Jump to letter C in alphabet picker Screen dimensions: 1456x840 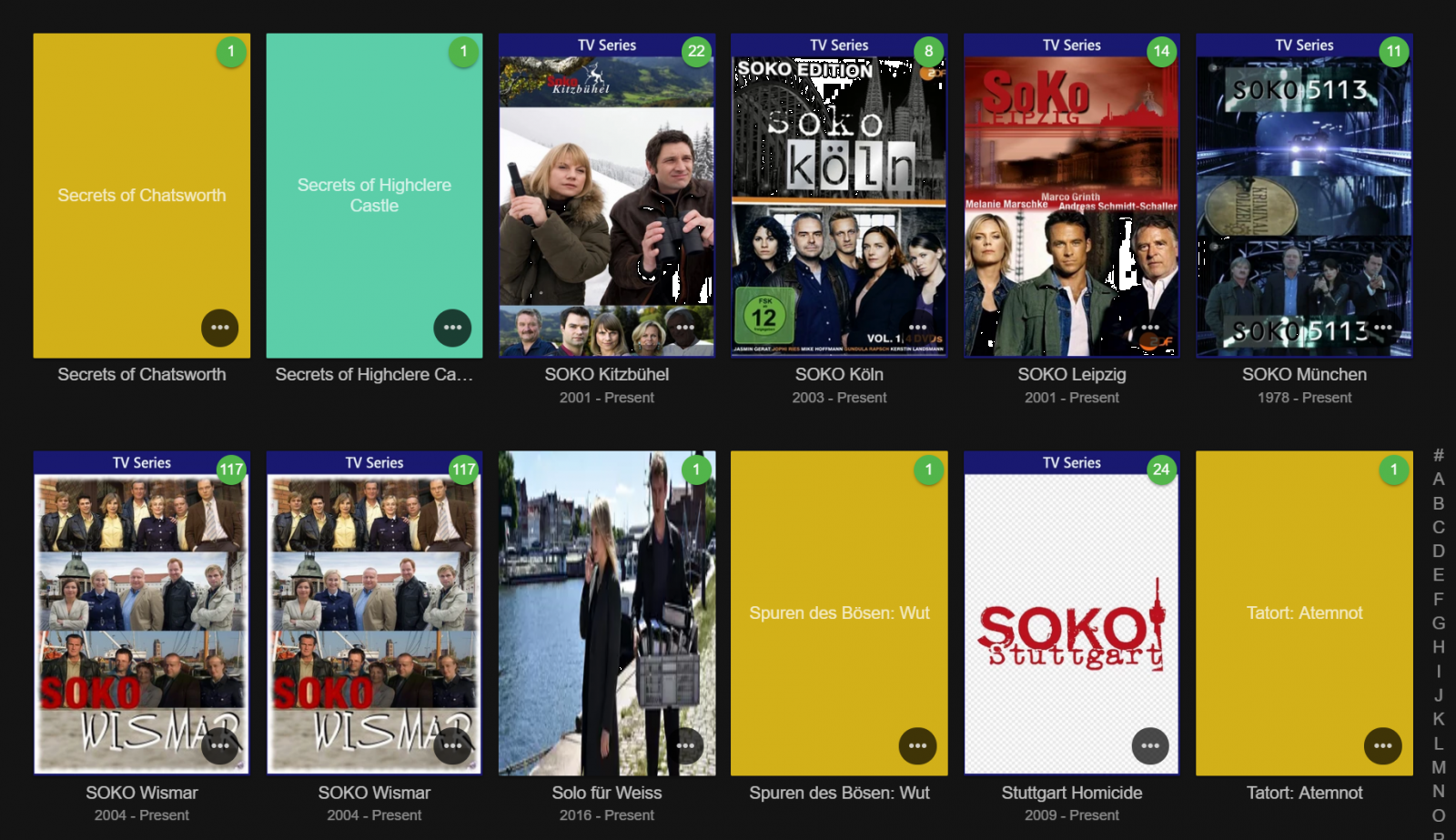pos(1439,527)
